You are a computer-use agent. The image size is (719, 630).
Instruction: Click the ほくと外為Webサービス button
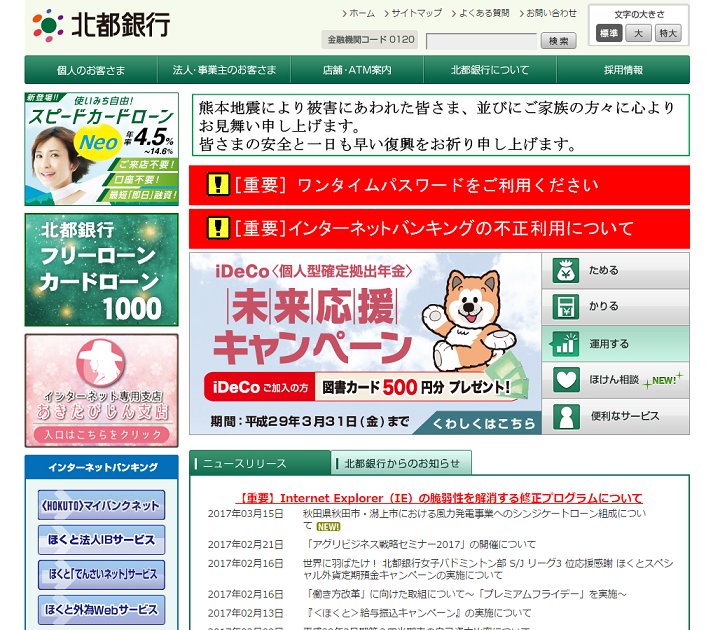101,609
